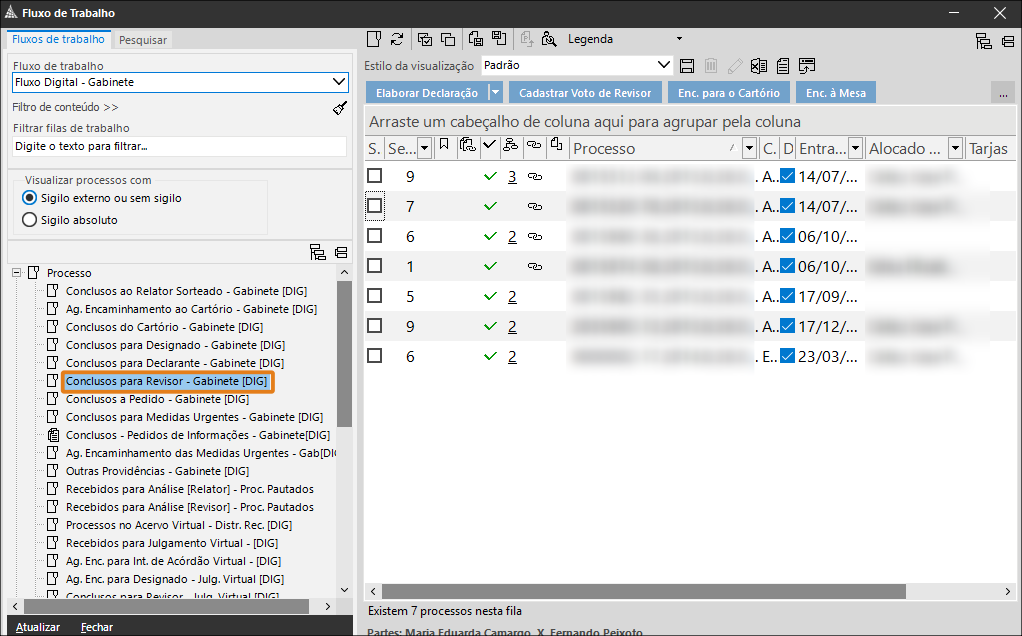1022x636 pixels.
Task: Uncheck the blue D checkbox in the 23/03 row
Action: (787, 356)
